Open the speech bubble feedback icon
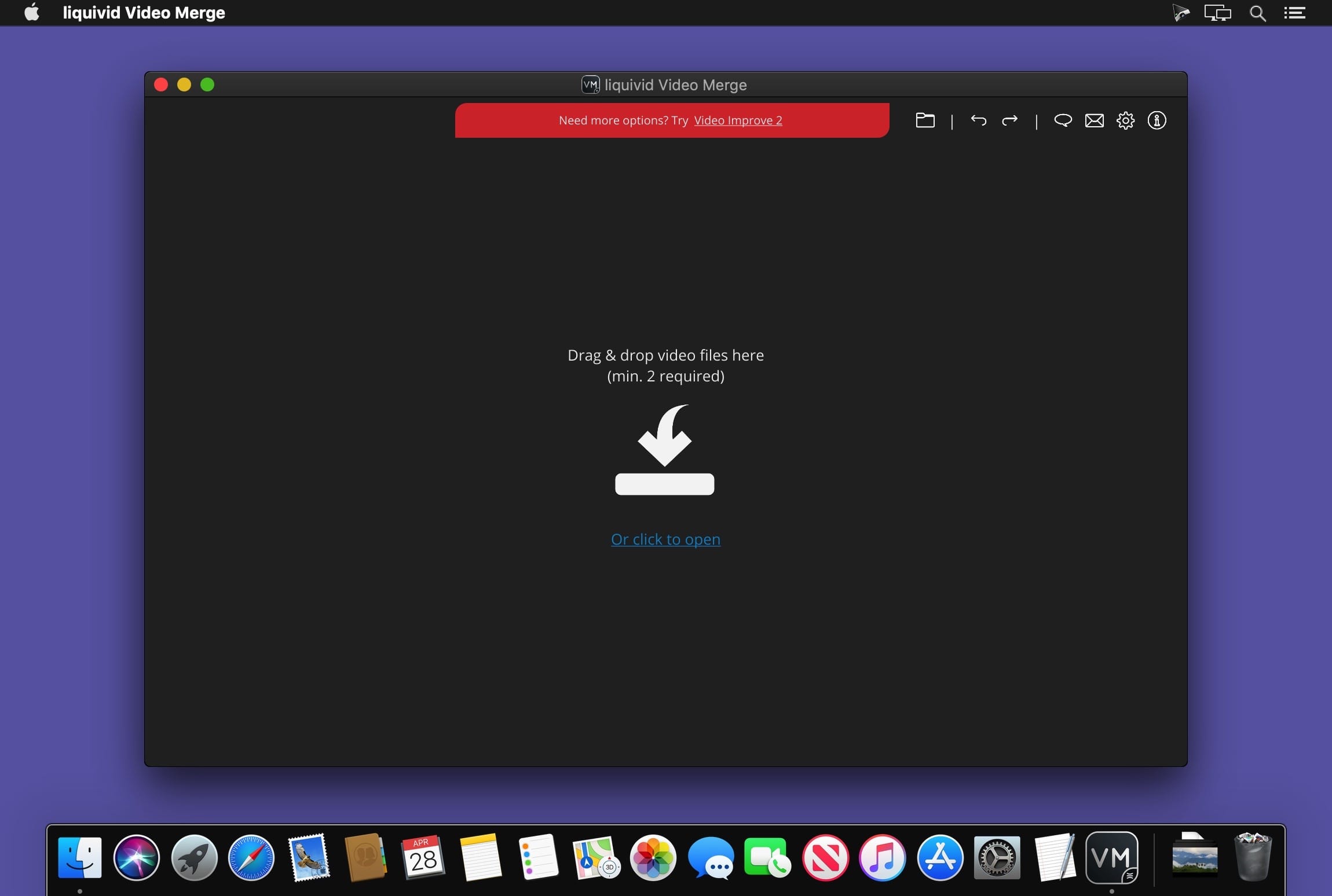Viewport: 1332px width, 896px height. pos(1063,120)
